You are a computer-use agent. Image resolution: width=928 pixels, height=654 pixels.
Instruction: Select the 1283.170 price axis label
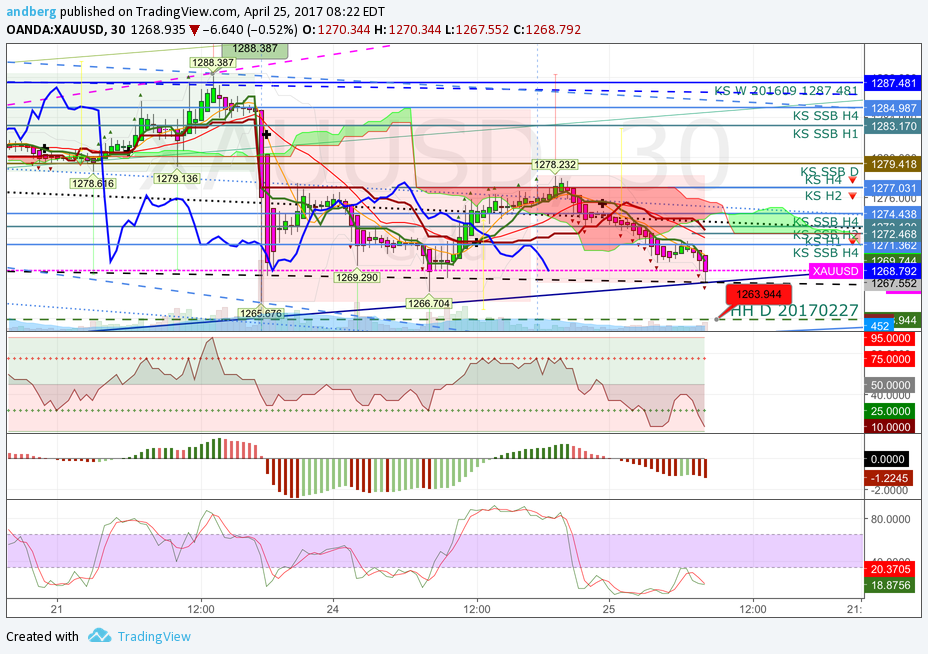tap(893, 126)
